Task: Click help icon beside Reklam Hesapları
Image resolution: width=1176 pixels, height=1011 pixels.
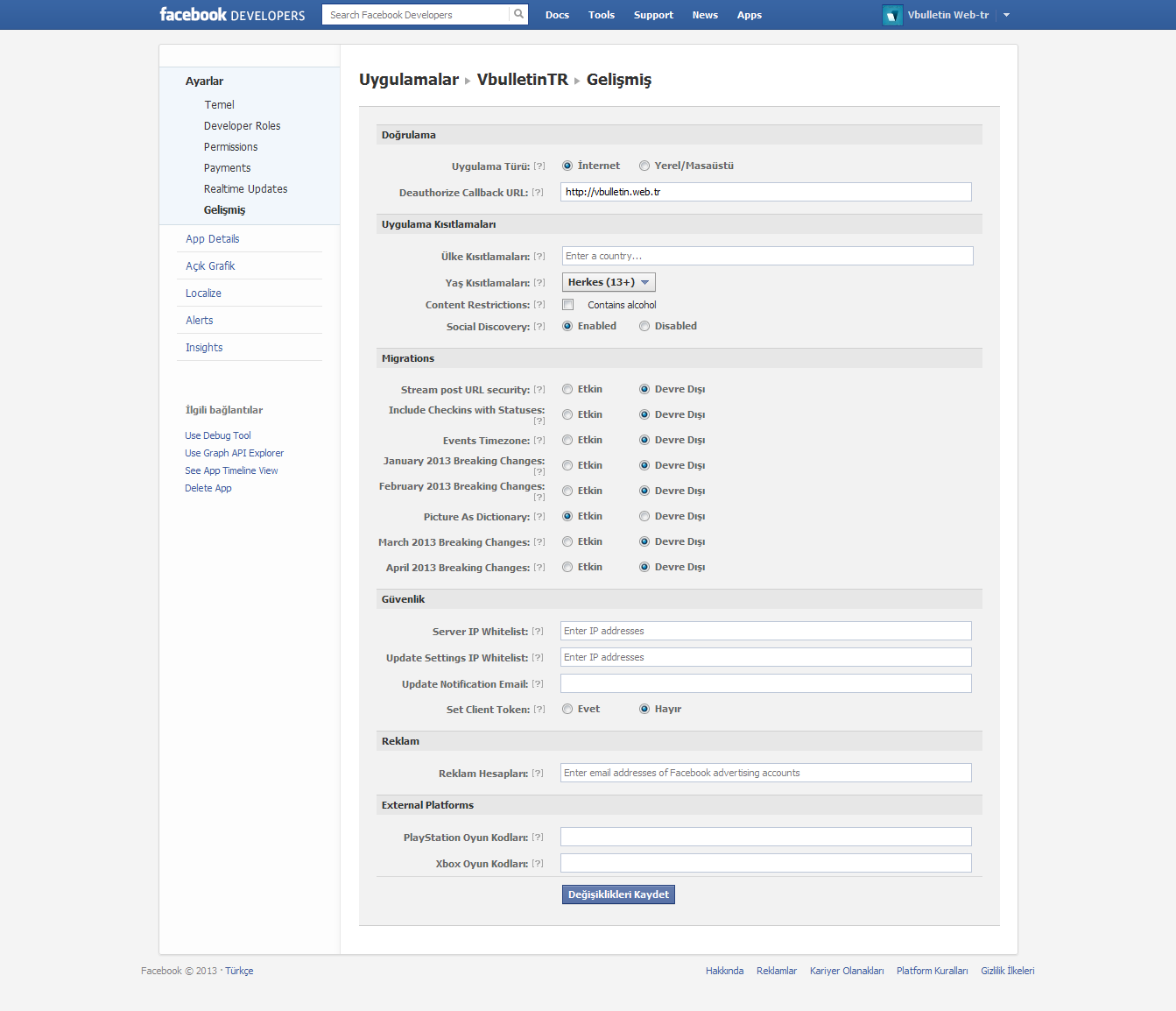Action: [x=538, y=774]
